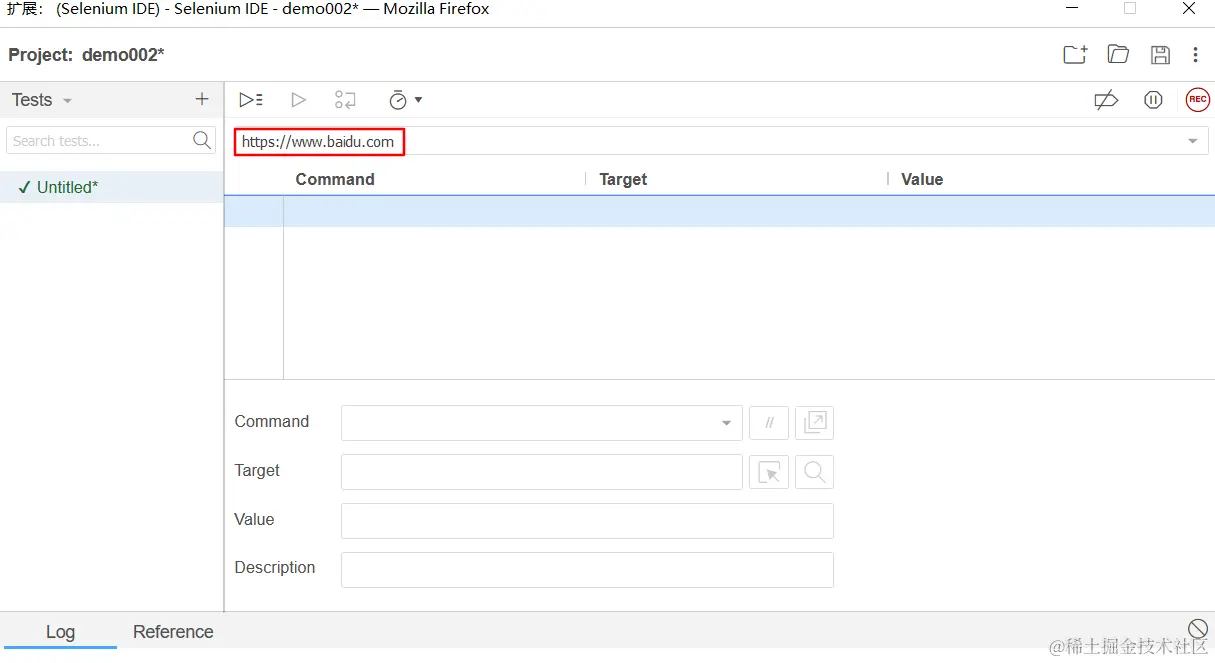Click the Value input field

587,521
